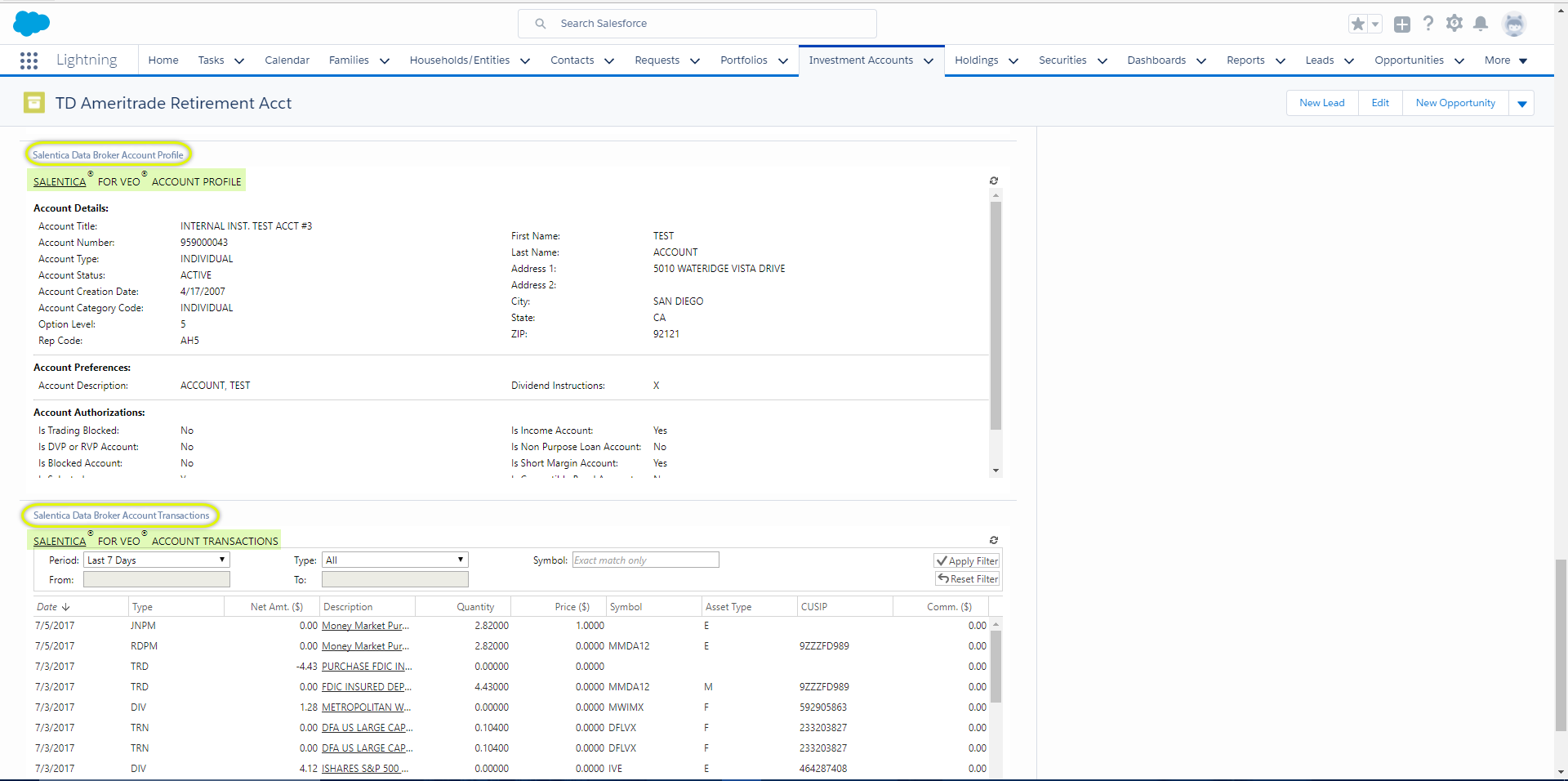Open the METROPOLITAN W... description link

click(366, 707)
